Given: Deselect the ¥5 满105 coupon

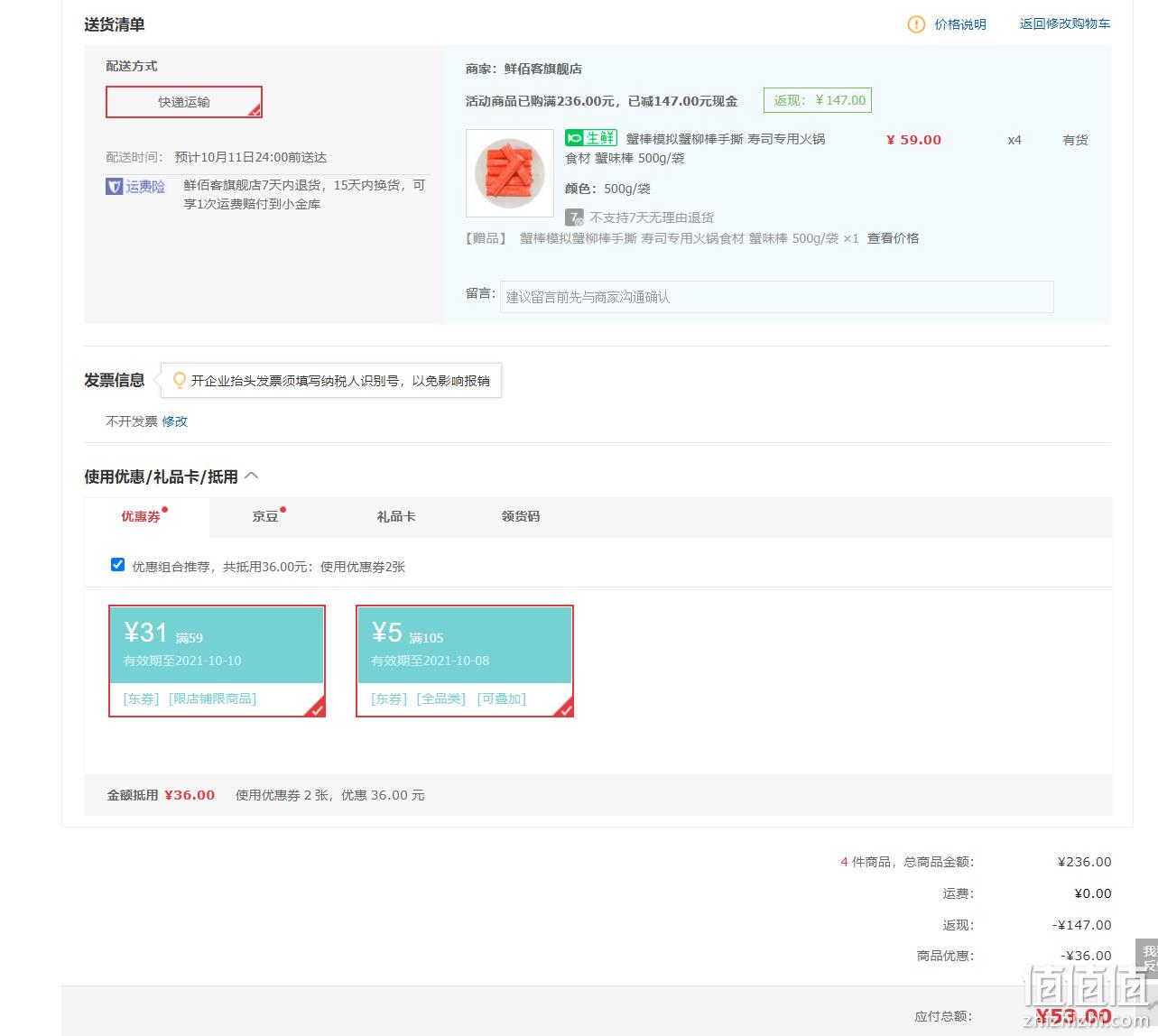Looking at the screenshot, I should pos(465,661).
